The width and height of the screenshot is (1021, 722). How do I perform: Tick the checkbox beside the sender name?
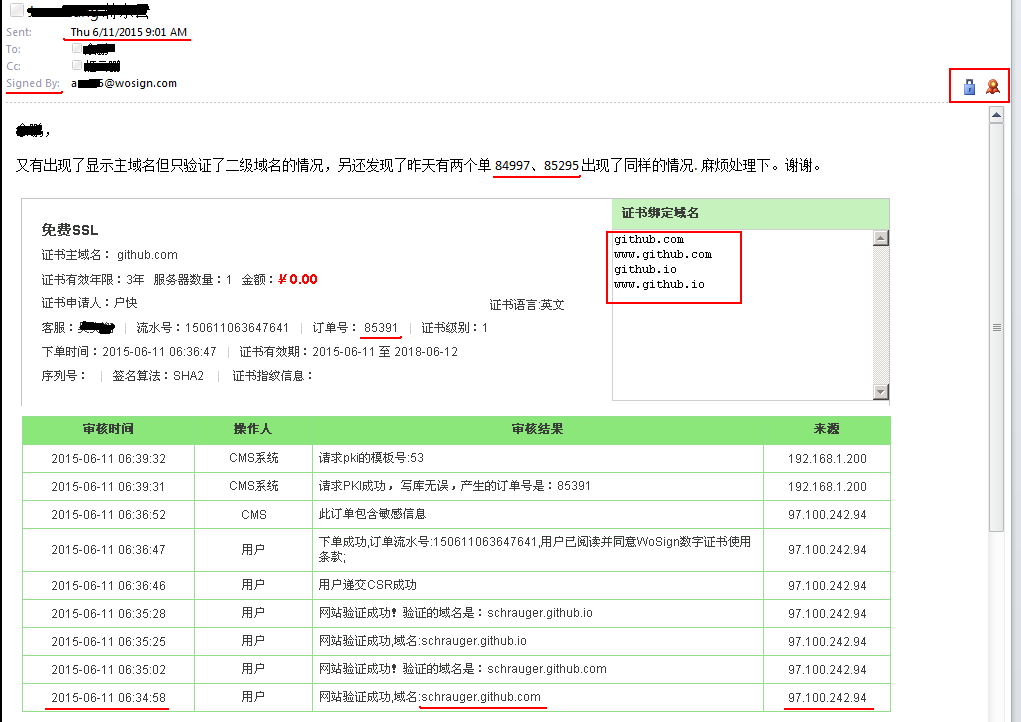17,10
